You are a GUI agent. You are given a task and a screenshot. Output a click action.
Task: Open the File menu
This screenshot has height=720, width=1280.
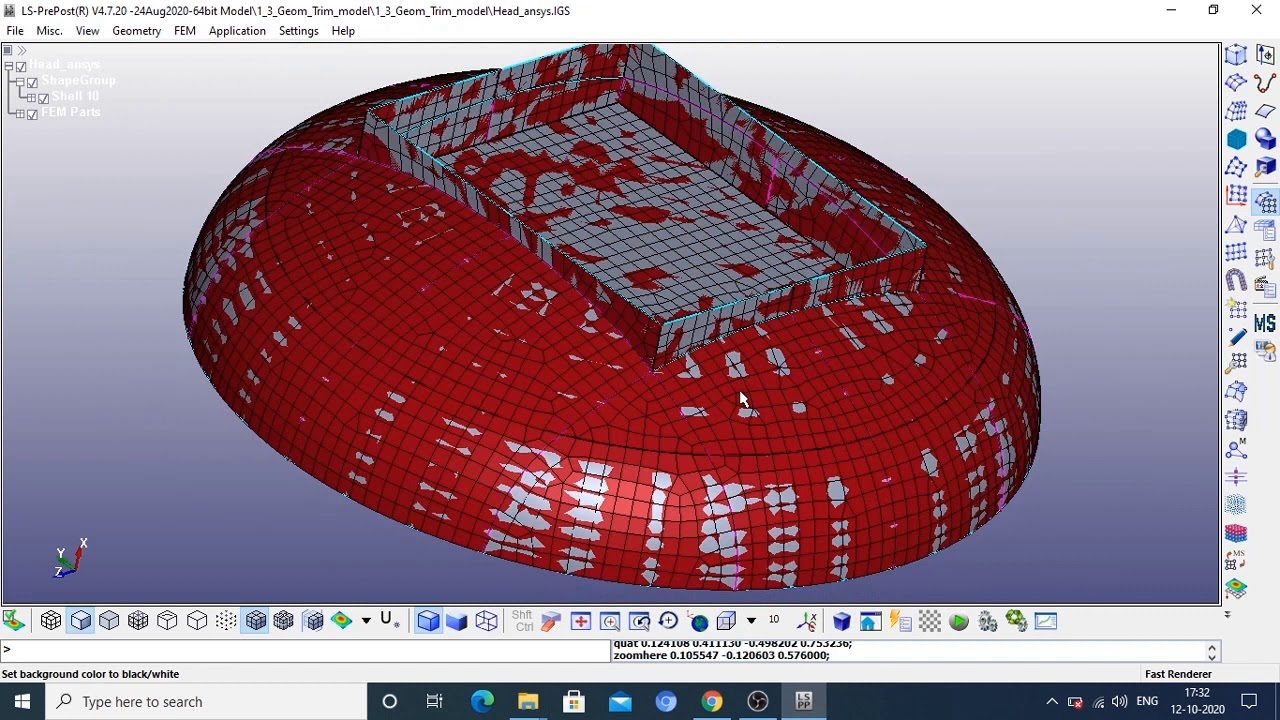[15, 31]
